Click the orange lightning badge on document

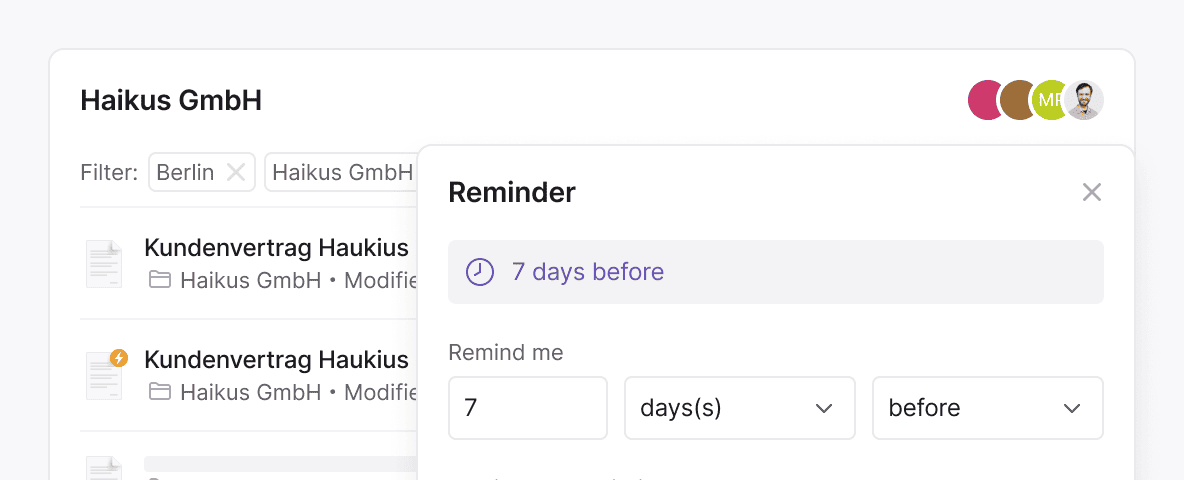click(x=119, y=357)
